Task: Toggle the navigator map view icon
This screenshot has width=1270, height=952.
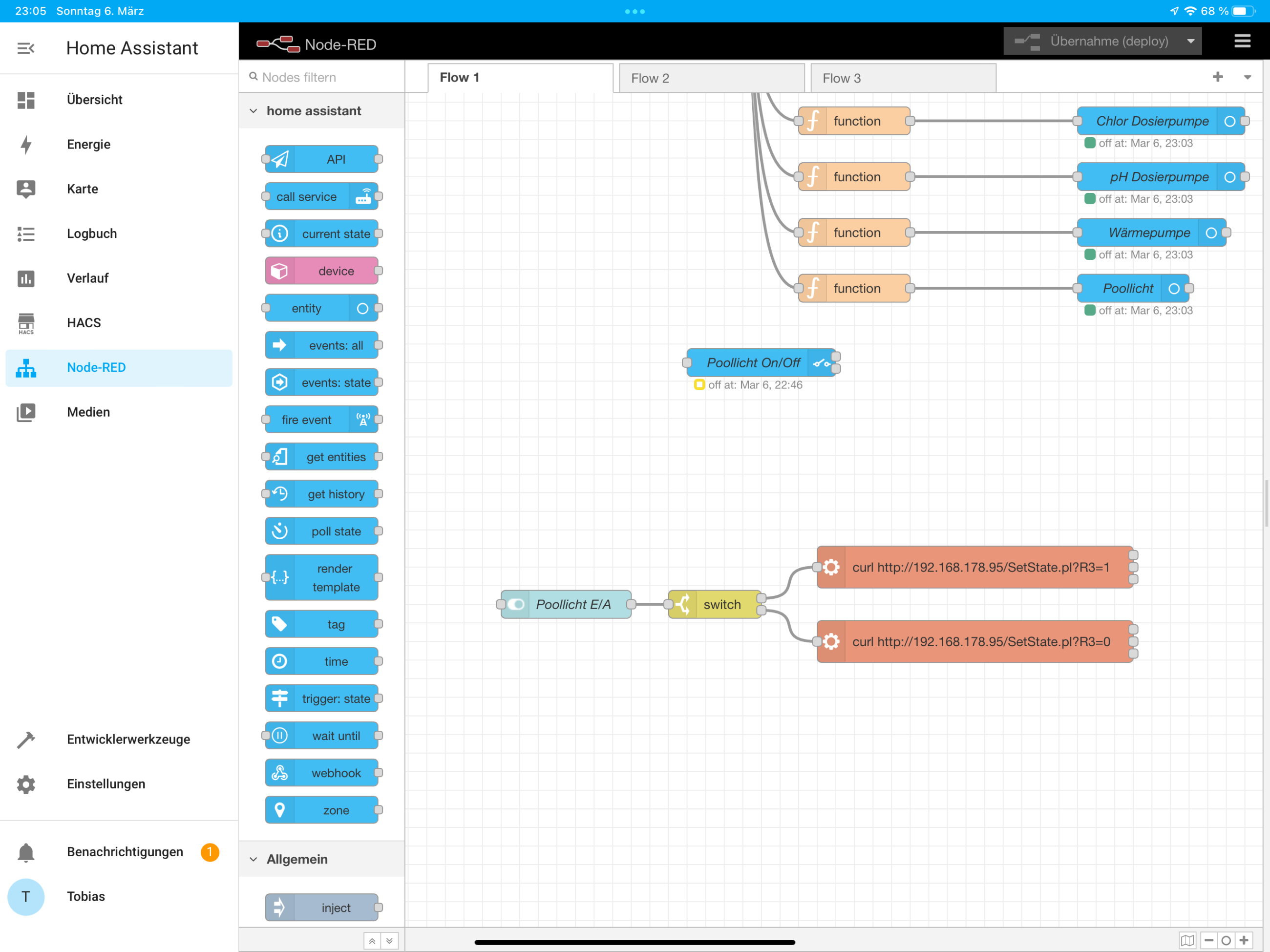Action: 1187,940
